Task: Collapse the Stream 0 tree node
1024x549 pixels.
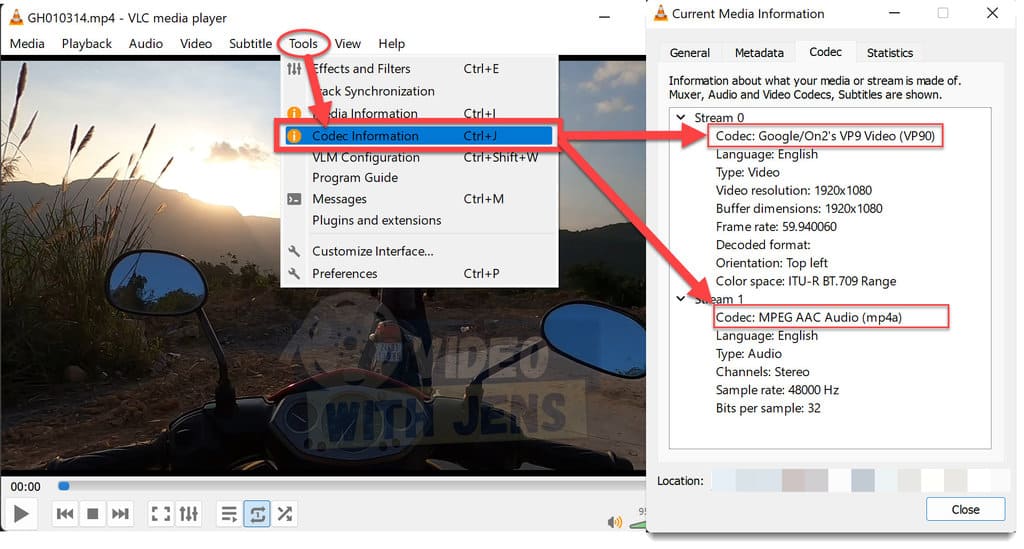Action: (680, 118)
